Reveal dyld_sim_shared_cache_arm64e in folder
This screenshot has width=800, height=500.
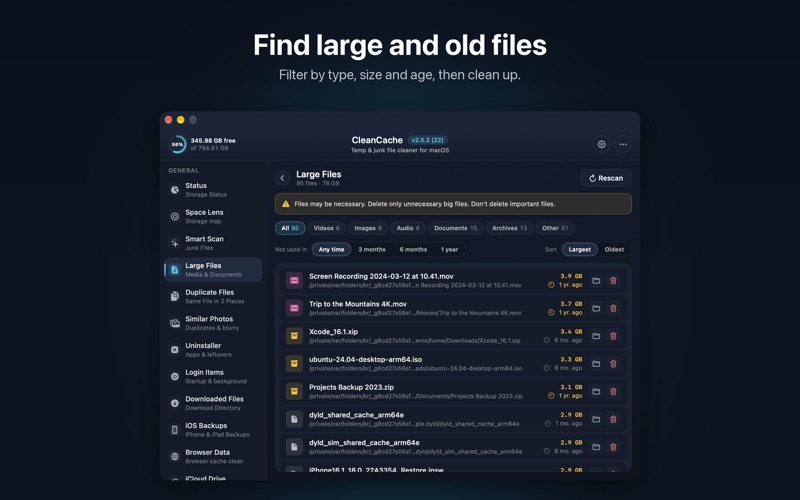(596, 447)
